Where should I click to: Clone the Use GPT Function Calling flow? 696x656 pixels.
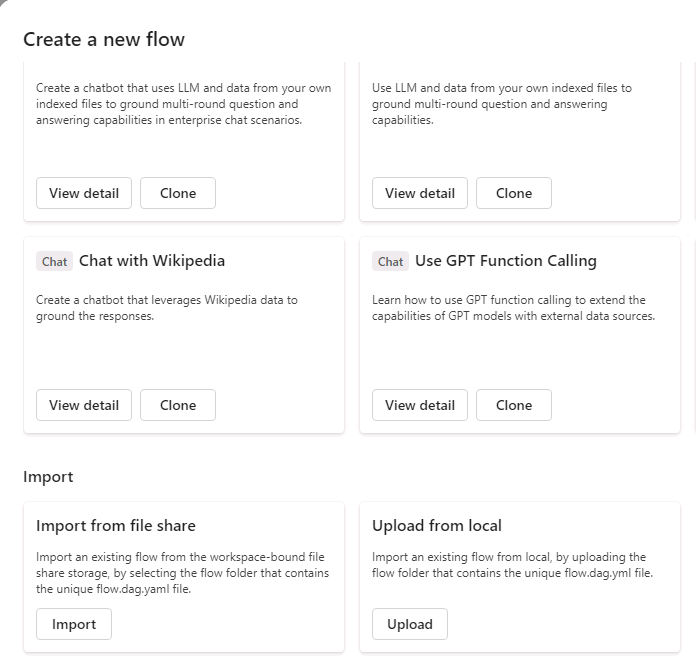point(514,405)
